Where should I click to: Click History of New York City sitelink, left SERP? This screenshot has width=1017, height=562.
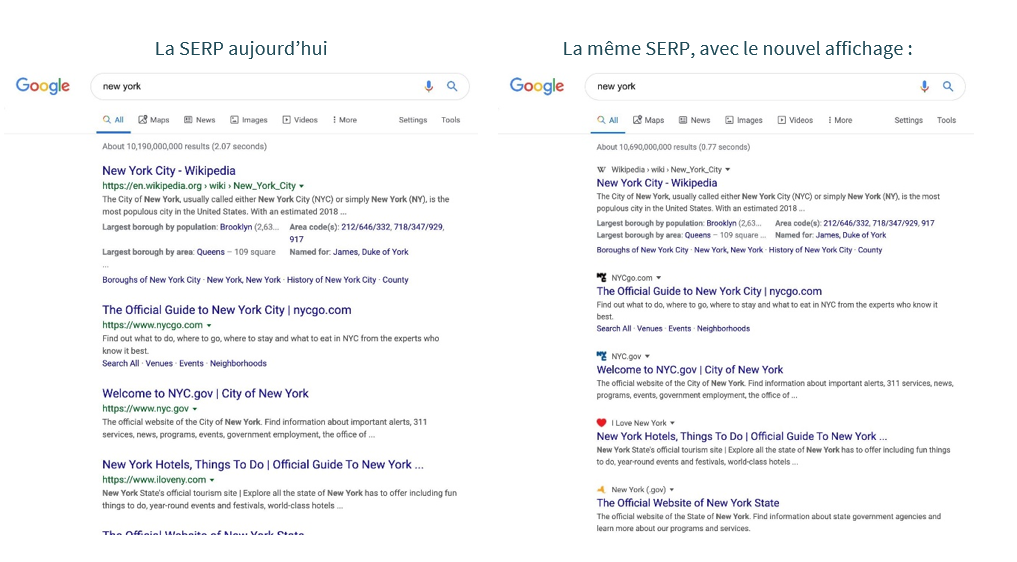coord(331,280)
